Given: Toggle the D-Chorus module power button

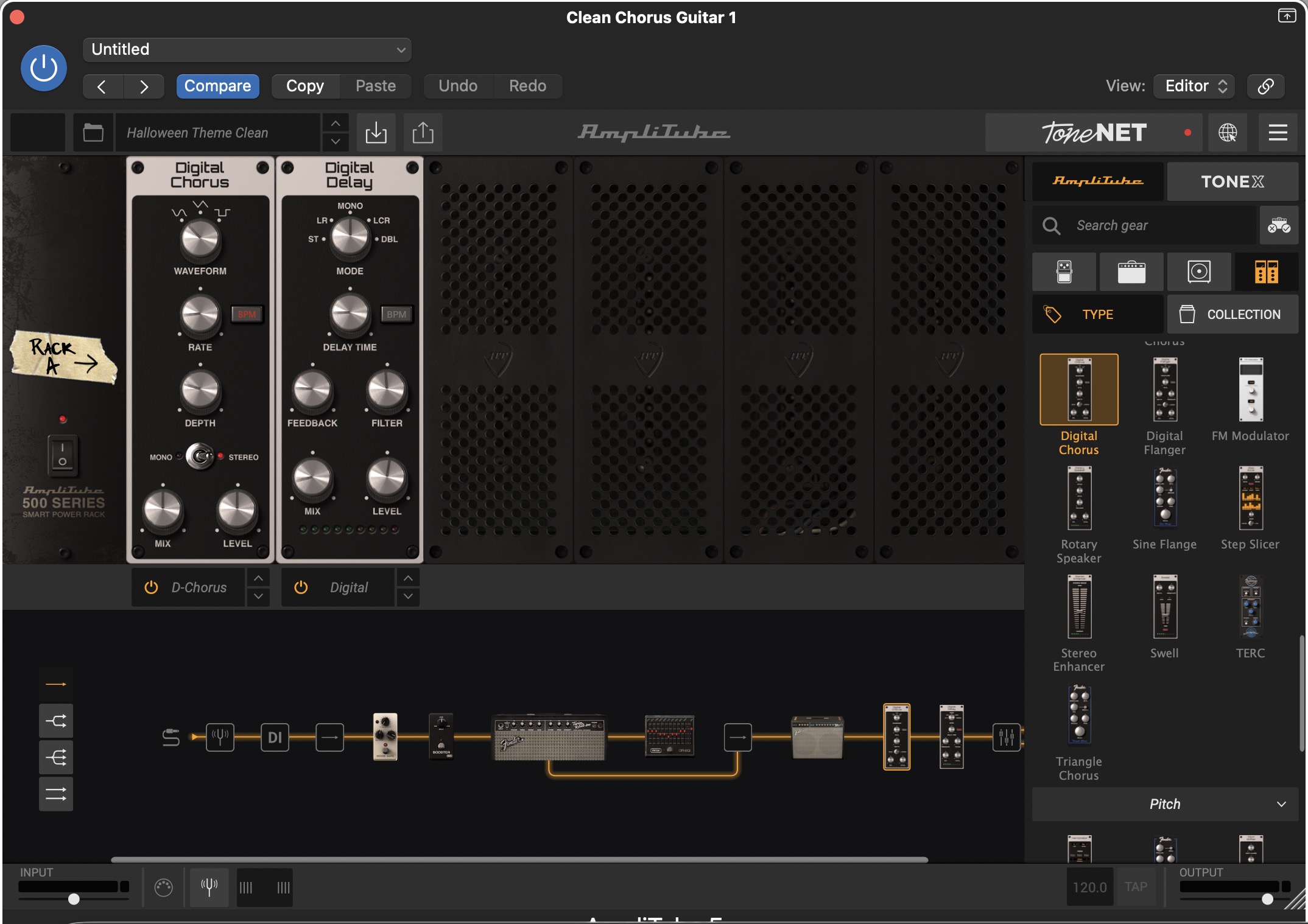Looking at the screenshot, I should (151, 587).
